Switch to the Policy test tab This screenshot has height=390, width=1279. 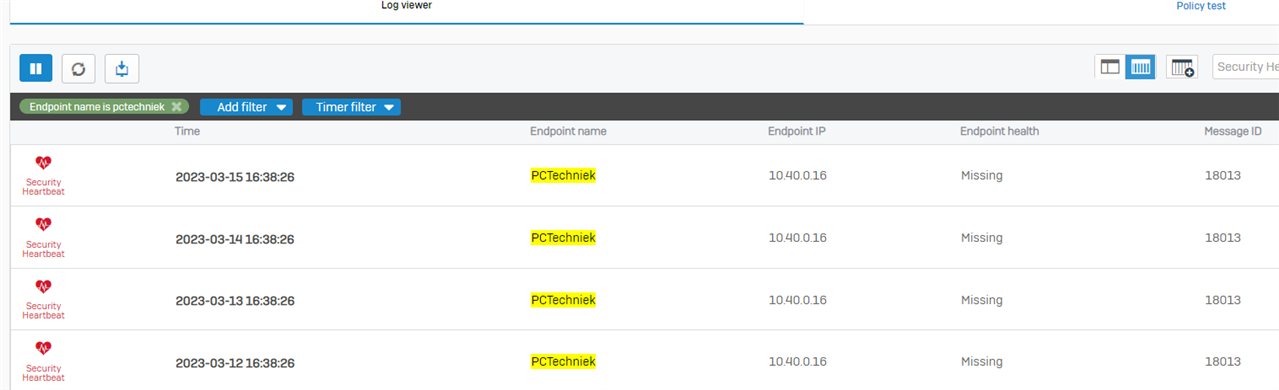(x=1201, y=6)
